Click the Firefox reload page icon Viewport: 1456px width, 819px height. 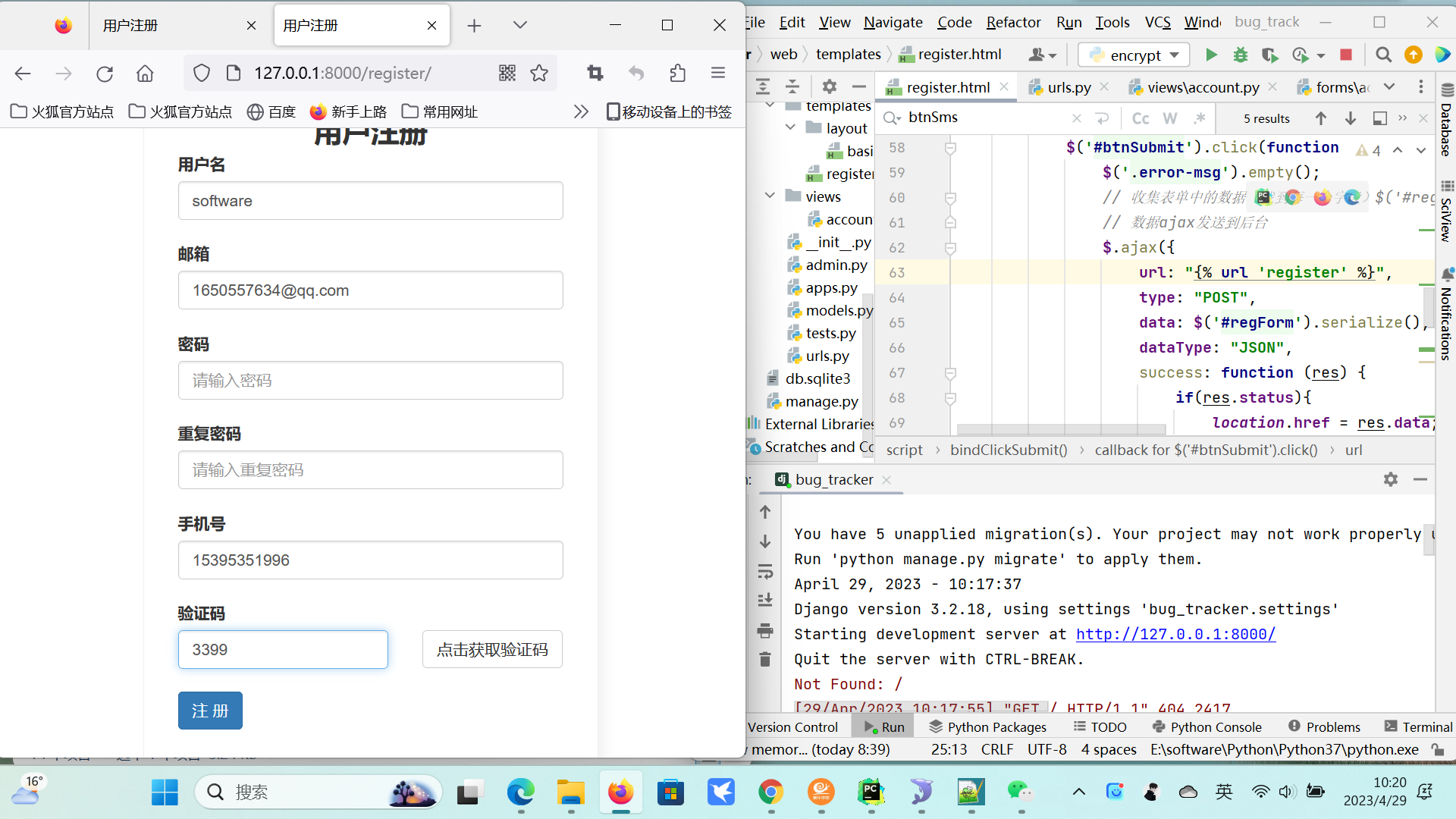coord(105,74)
